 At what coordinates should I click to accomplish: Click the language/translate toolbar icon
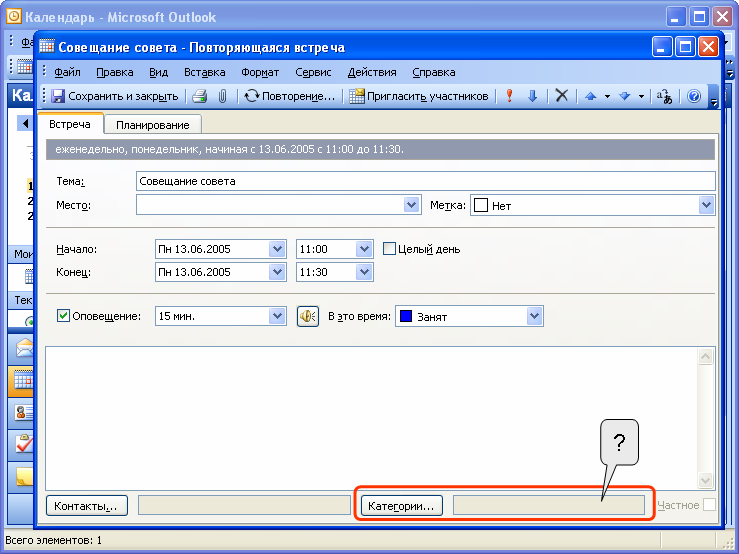click(664, 96)
